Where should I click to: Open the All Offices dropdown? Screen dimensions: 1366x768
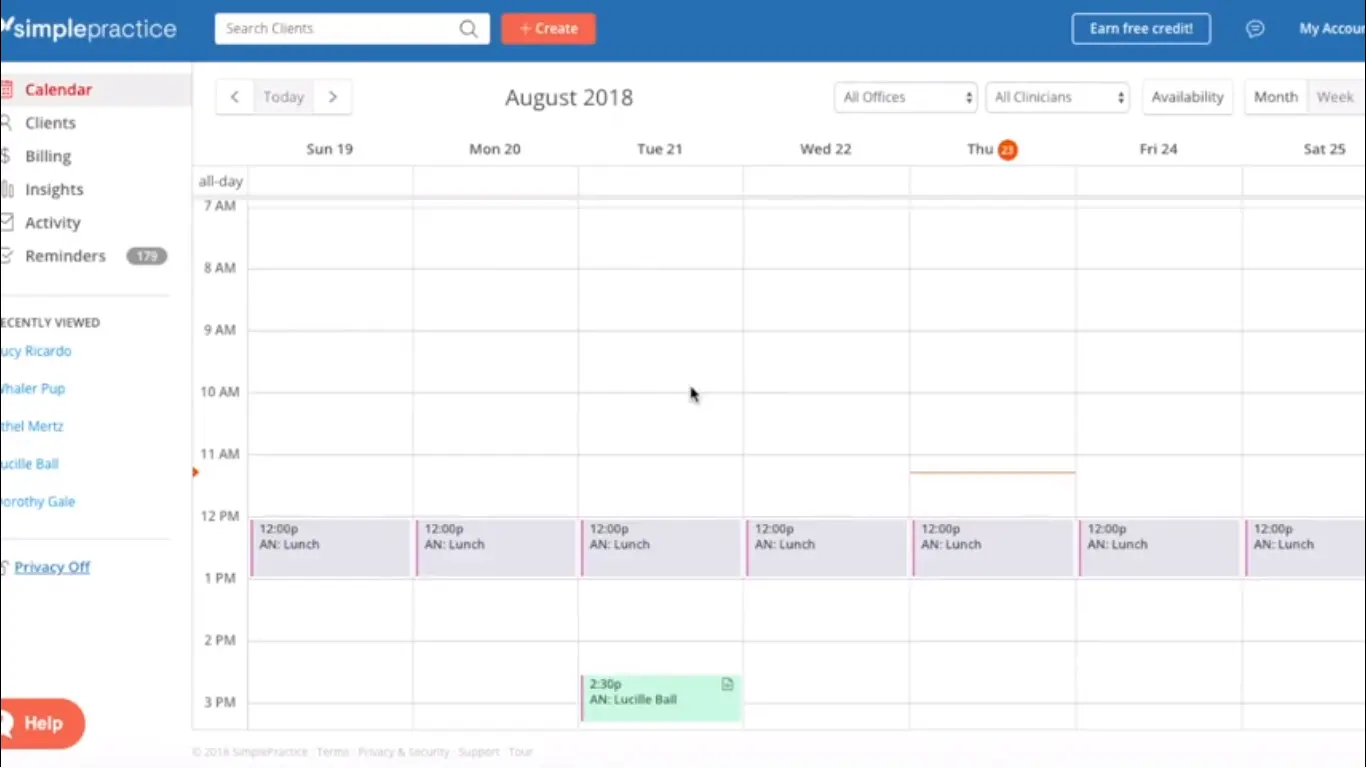pyautogui.click(x=904, y=96)
